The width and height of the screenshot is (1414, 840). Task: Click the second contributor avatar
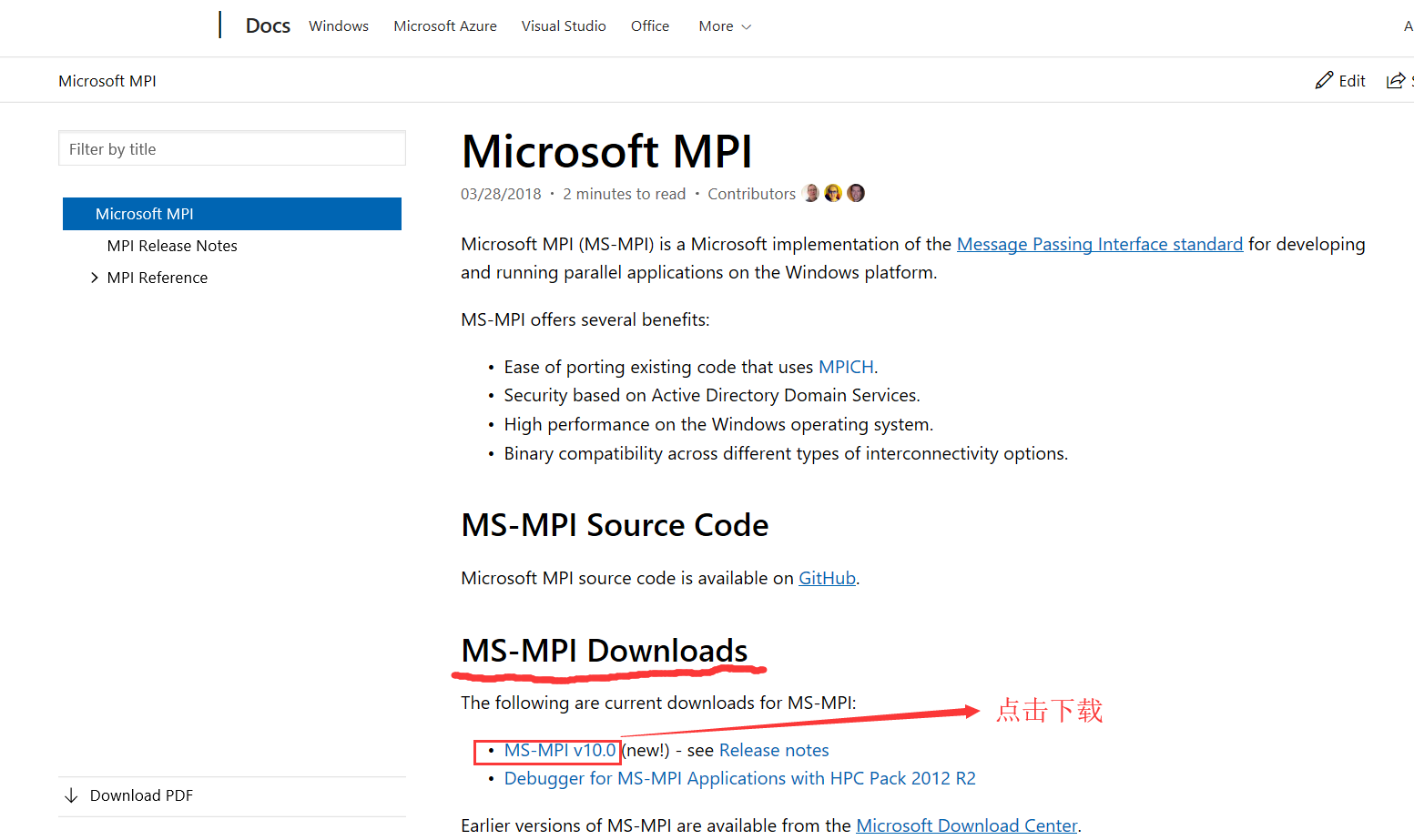[833, 193]
